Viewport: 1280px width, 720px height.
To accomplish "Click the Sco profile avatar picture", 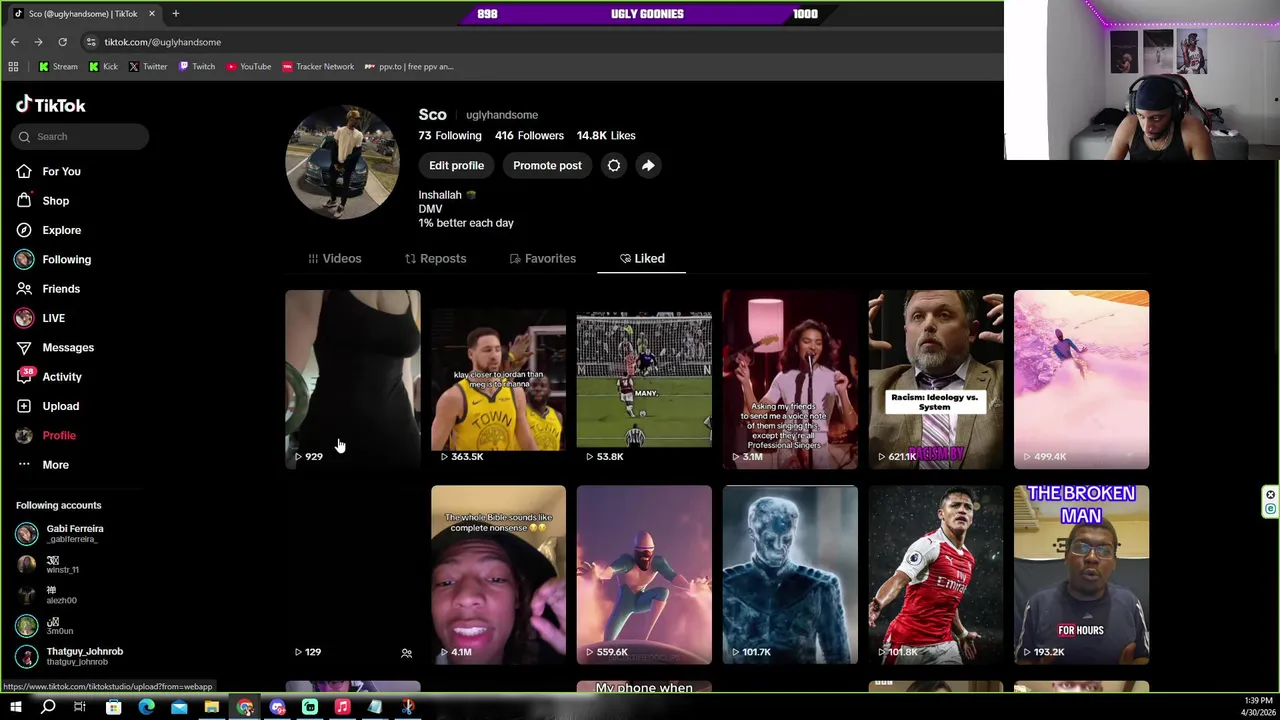I will coord(343,162).
